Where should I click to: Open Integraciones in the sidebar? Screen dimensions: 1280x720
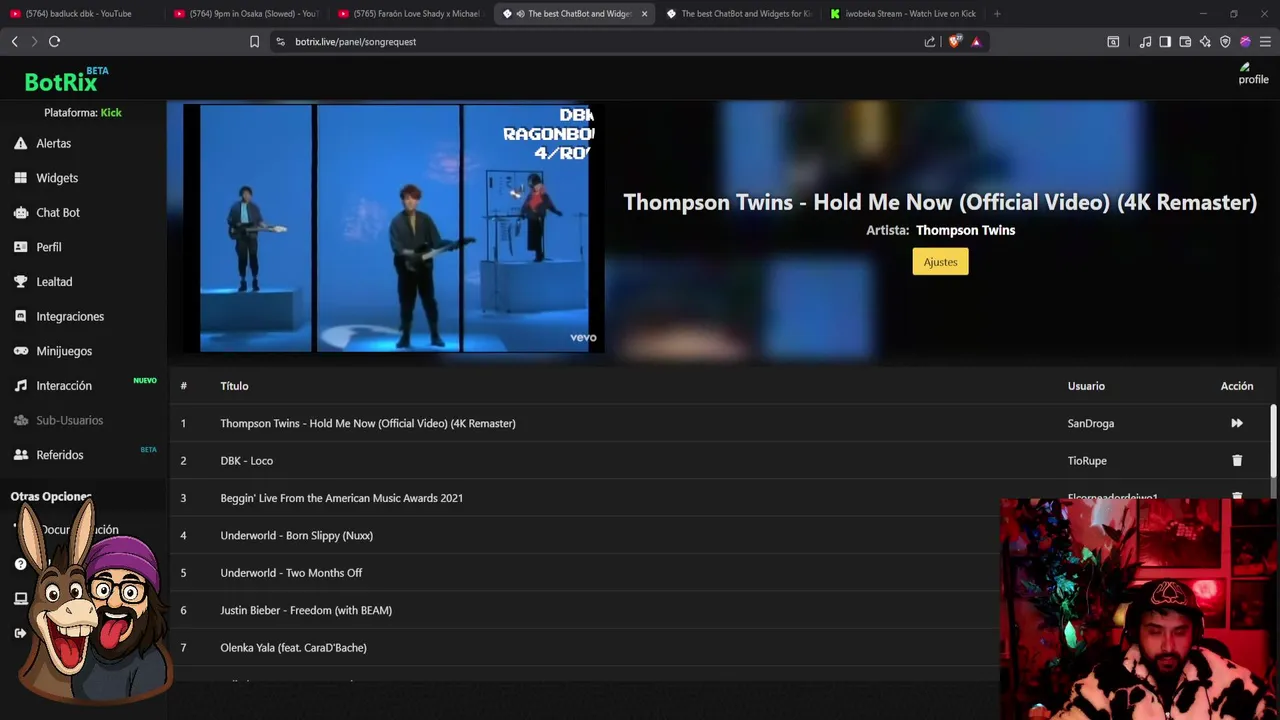pos(70,316)
